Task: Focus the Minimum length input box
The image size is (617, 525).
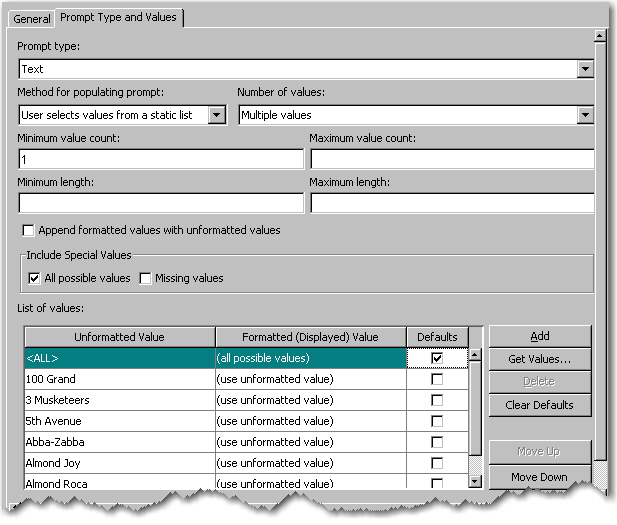Action: click(160, 203)
